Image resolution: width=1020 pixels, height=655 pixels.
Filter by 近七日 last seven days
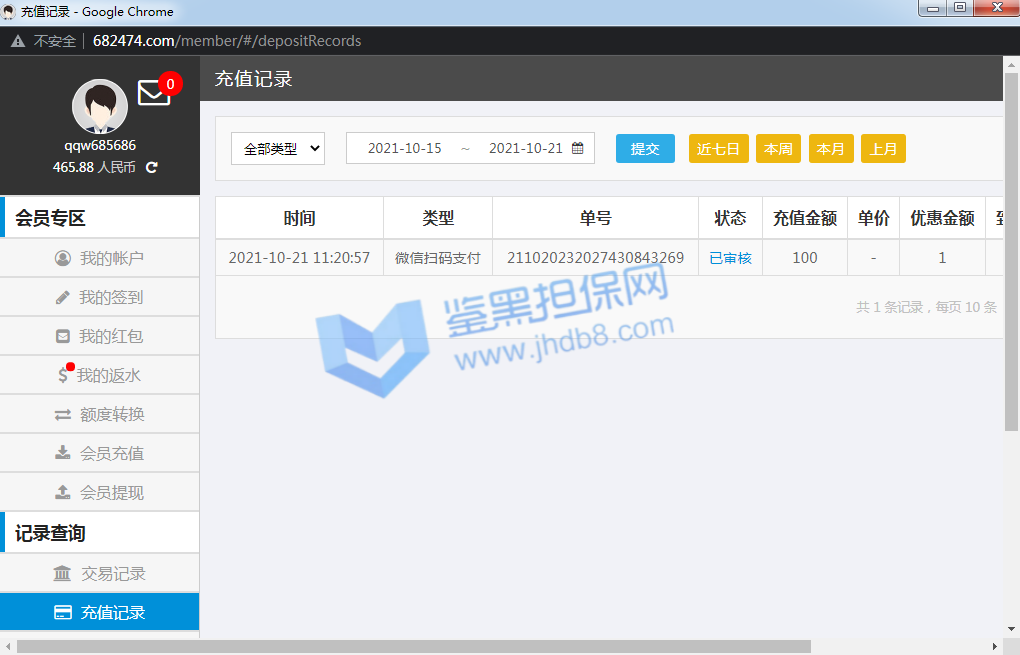(x=718, y=148)
